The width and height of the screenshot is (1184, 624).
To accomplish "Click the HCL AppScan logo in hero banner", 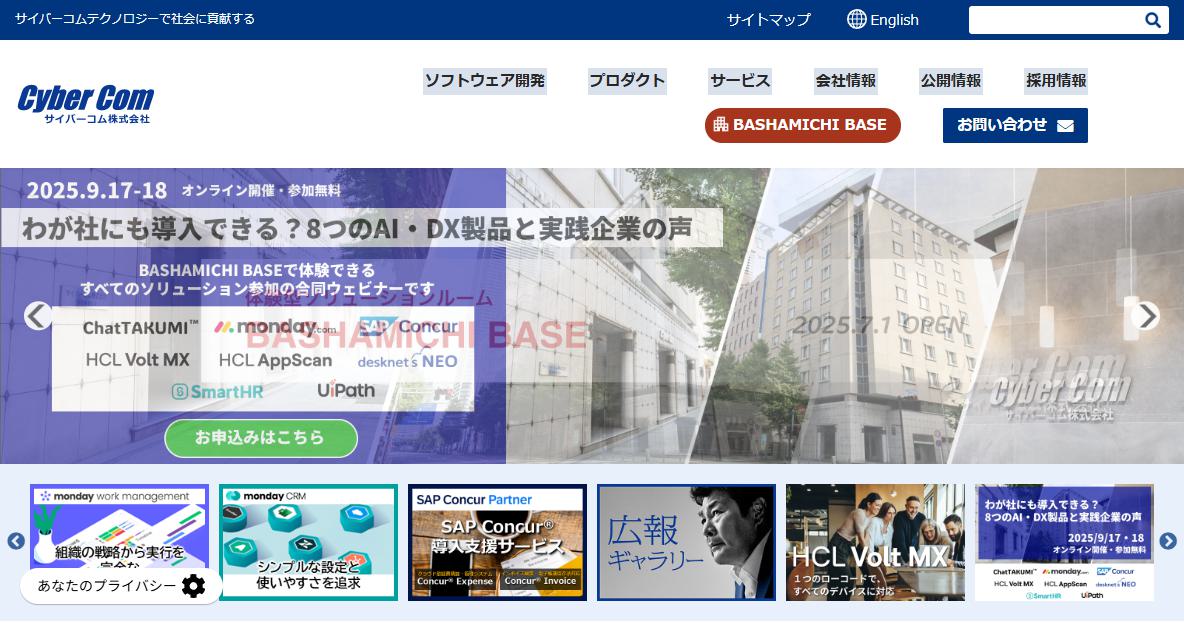I will [275, 360].
